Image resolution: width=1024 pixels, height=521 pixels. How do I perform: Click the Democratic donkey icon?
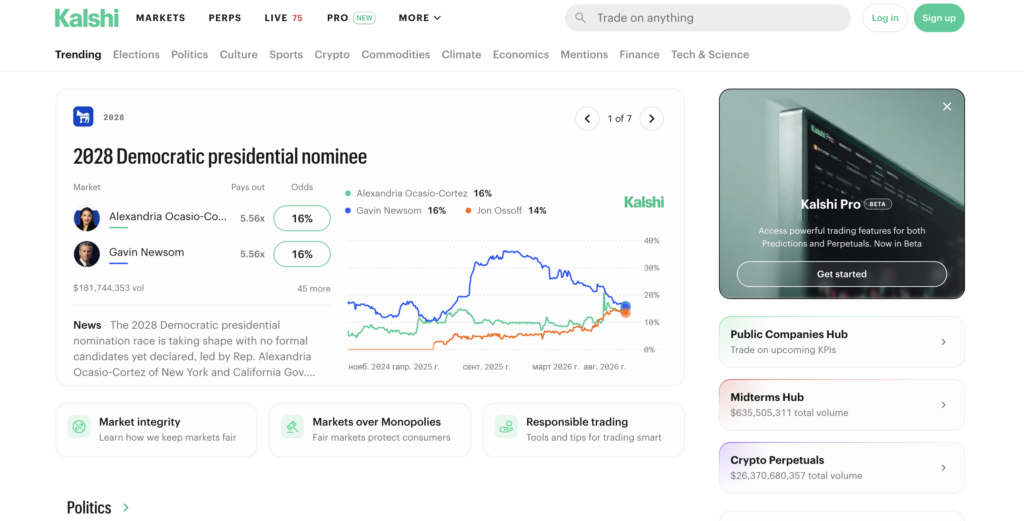(x=83, y=117)
